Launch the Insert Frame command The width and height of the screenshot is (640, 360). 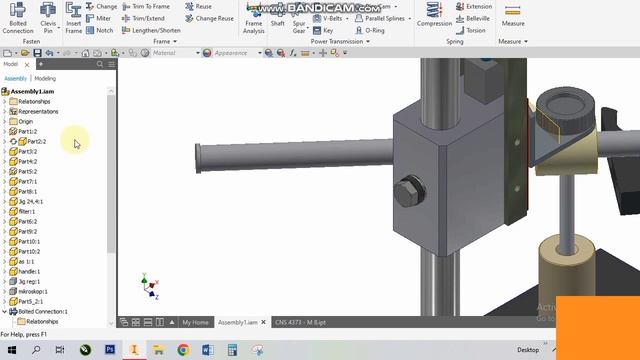(73, 18)
